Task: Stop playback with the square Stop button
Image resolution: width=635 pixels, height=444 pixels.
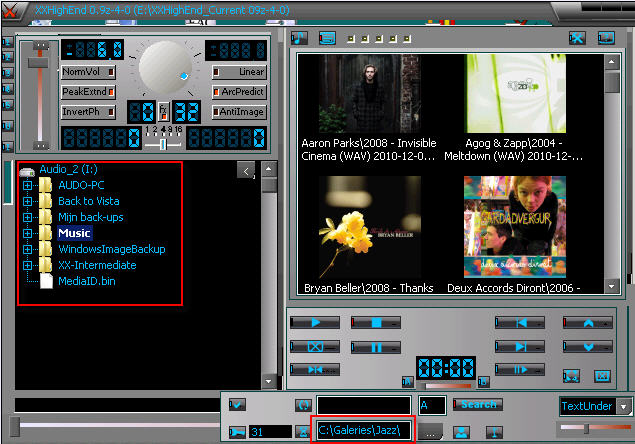Action: (x=376, y=322)
